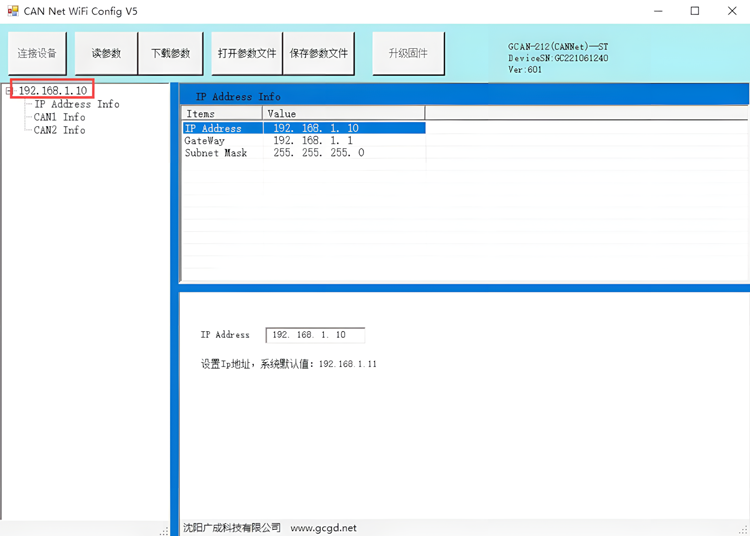Click the www.gcgd.net website link
The height and width of the screenshot is (536, 750).
tap(323, 527)
